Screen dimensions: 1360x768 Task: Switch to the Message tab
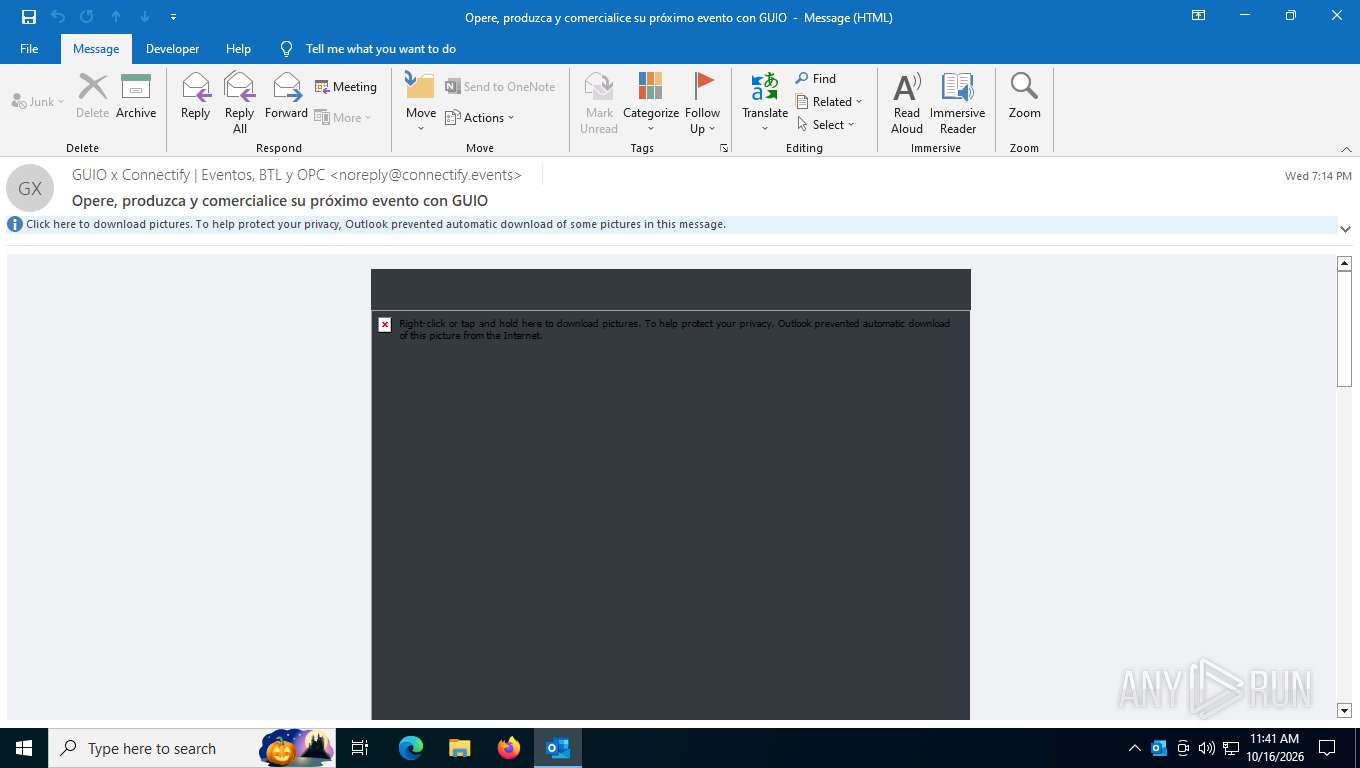(96, 48)
